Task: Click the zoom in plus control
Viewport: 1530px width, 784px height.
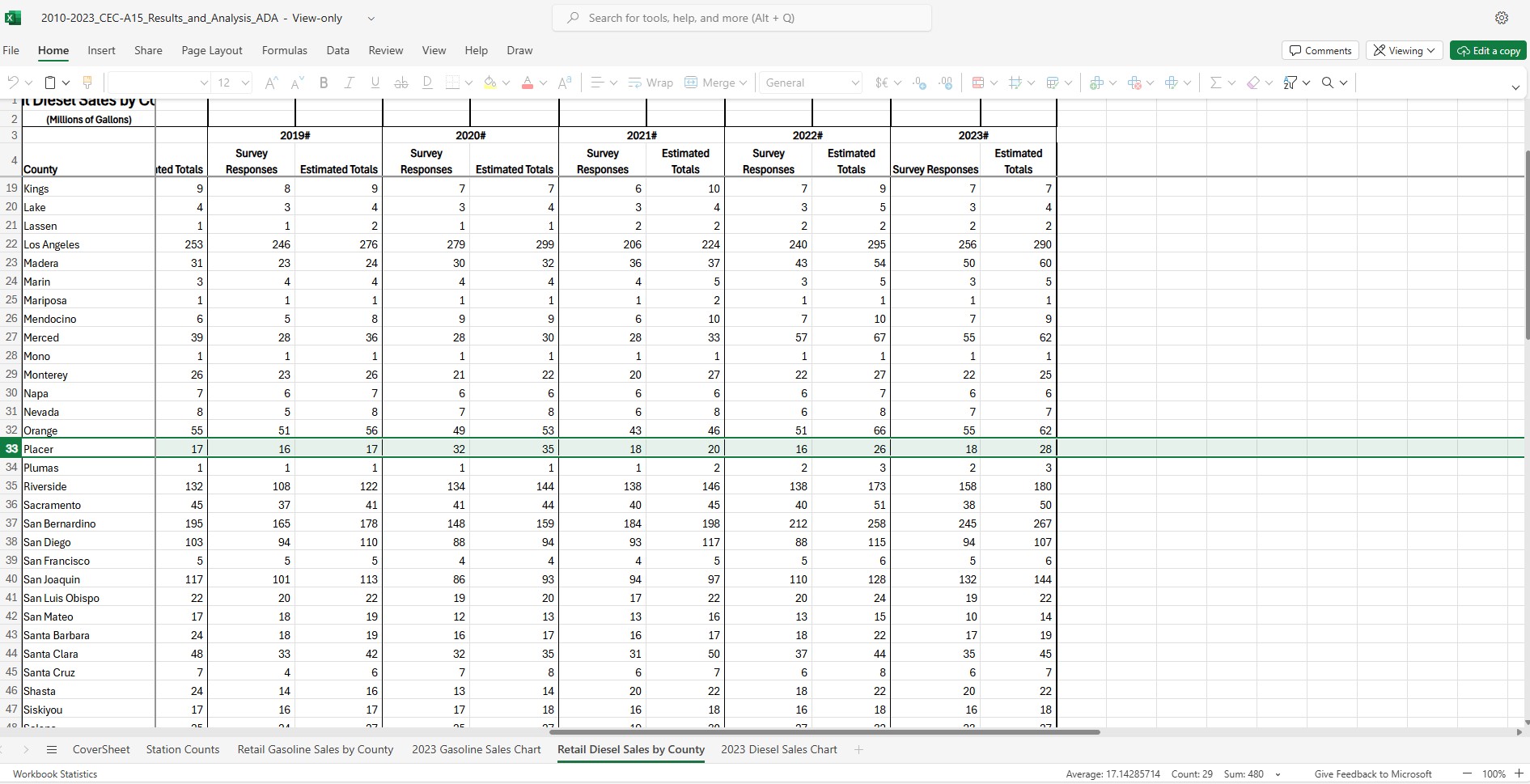Action: tap(1519, 774)
